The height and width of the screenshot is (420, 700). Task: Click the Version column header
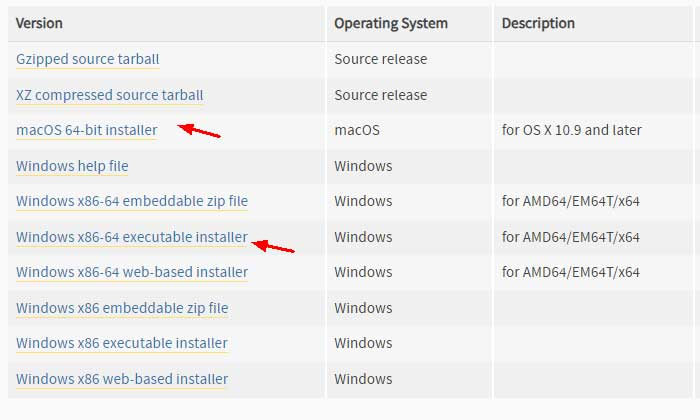click(41, 23)
